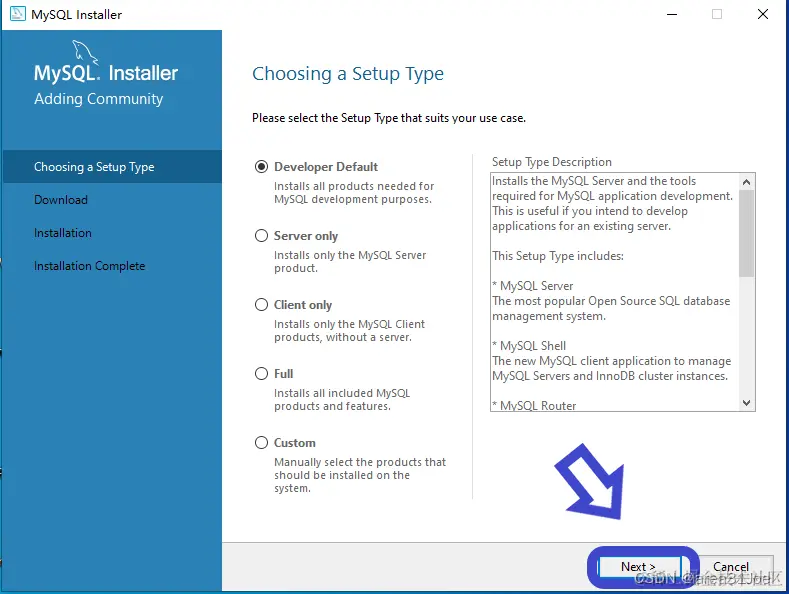The height and width of the screenshot is (594, 789).
Task: Open the Installation Complete step
Action: pos(90,266)
